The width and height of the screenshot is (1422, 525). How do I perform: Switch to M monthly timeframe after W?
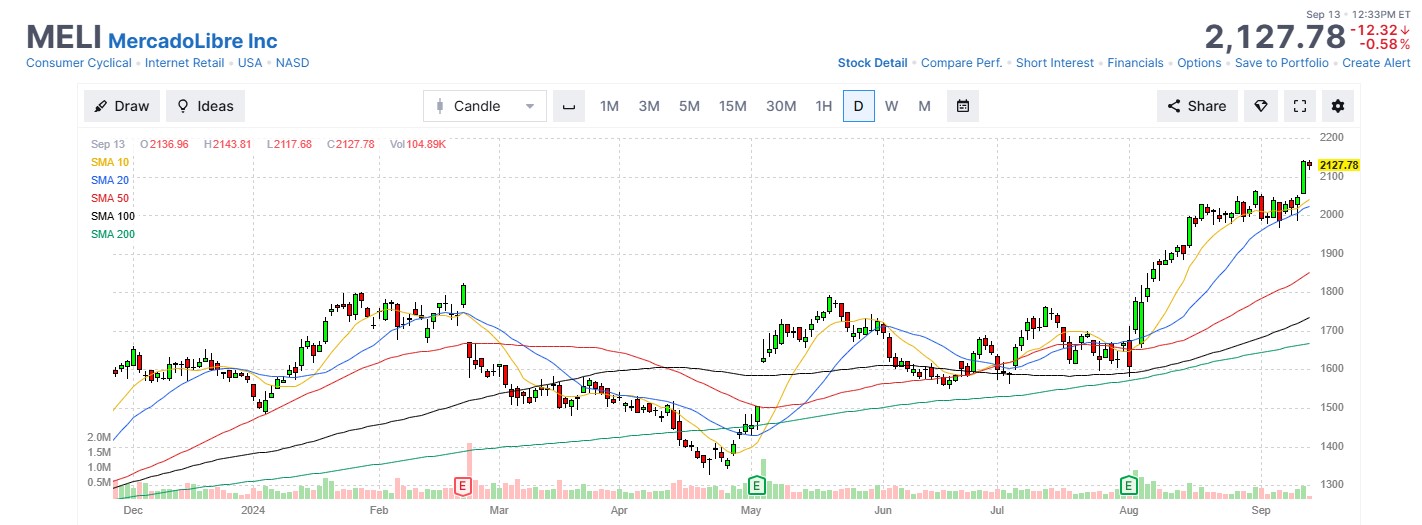tap(924, 106)
